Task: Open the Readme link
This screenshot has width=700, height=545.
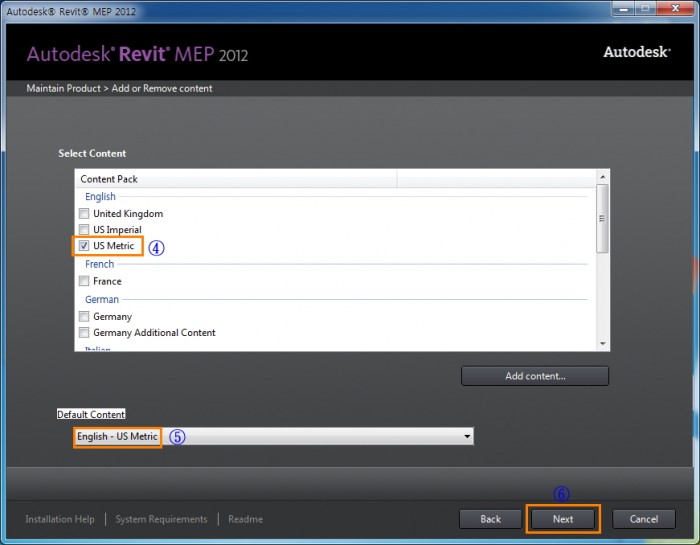Action: click(x=245, y=519)
